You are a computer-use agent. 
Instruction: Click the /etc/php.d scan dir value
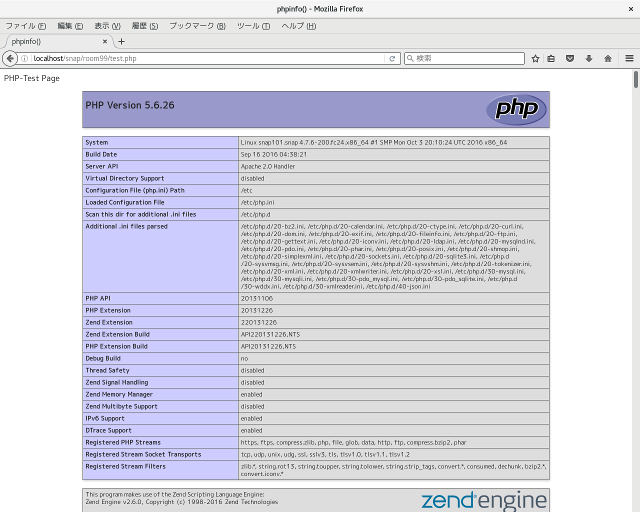point(256,214)
